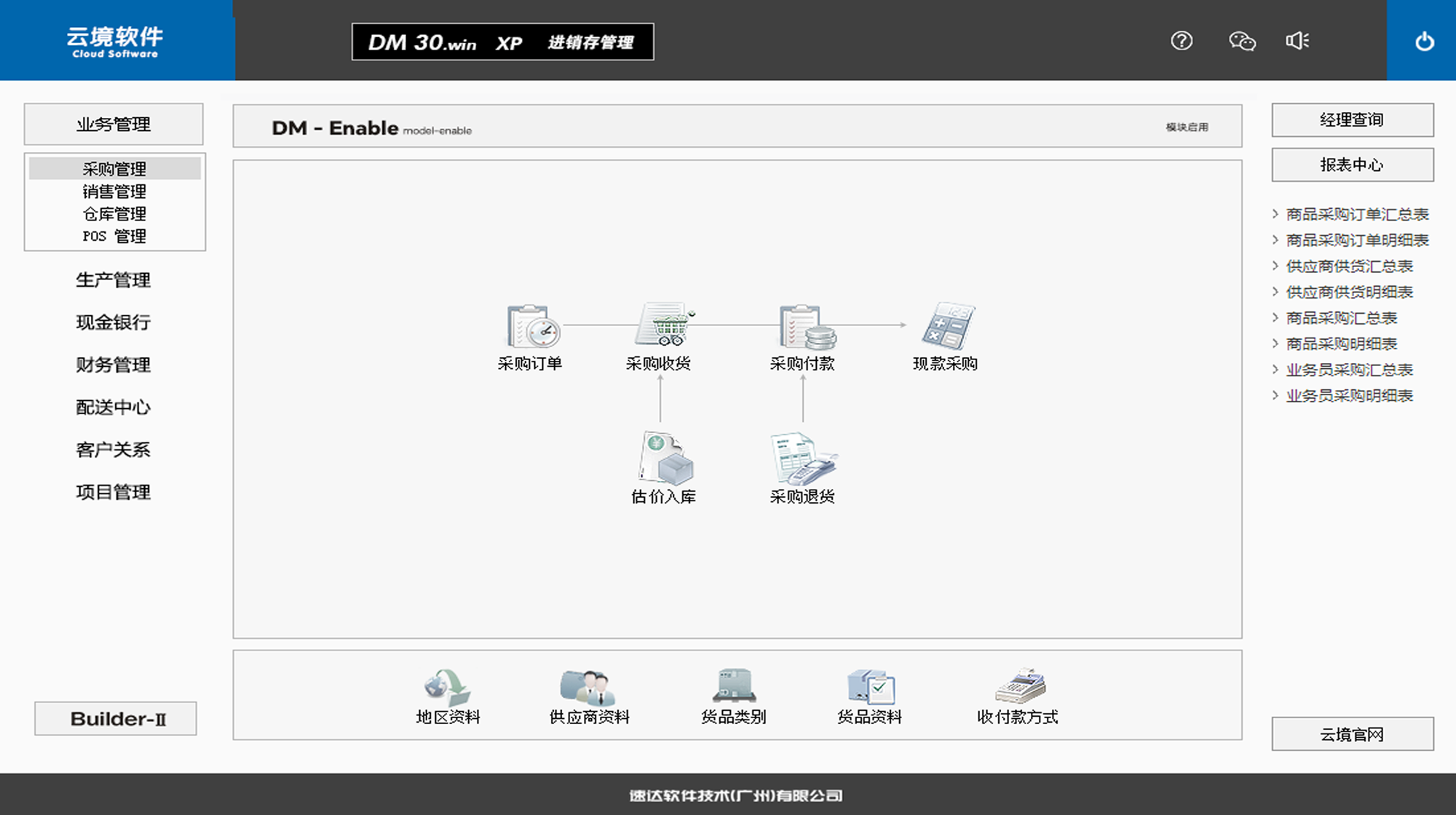
Task: Click the speaker announcement icon
Action: pos(1297,41)
